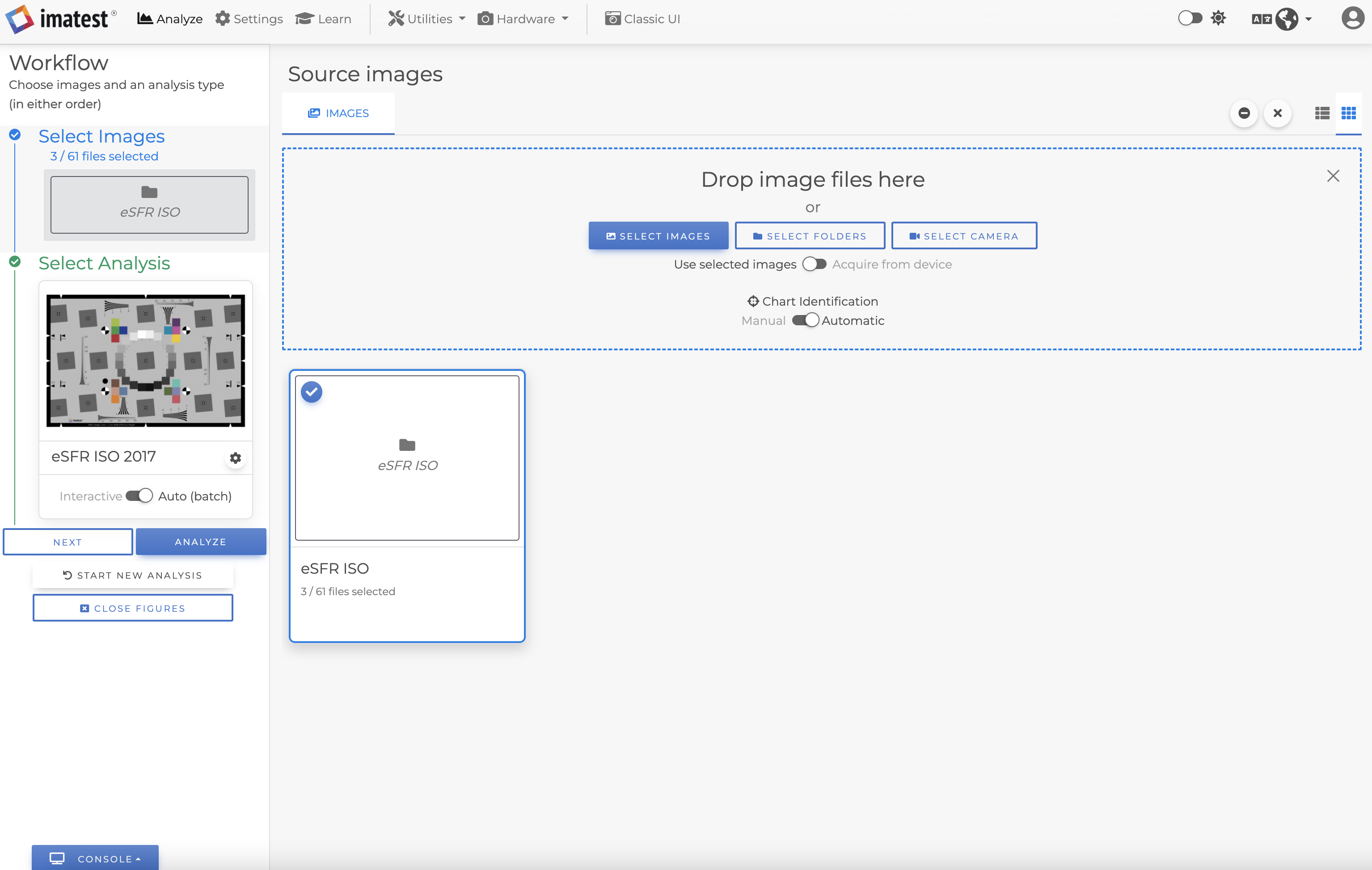The image size is (1372, 870).
Task: Open eSFR ISO 2017 settings gear
Action: [x=235, y=458]
